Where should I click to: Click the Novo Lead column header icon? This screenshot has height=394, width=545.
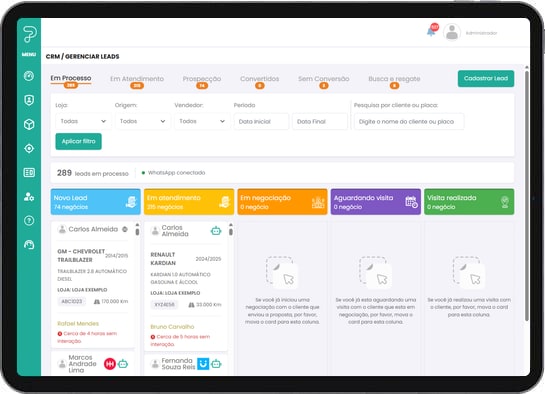pos(131,202)
